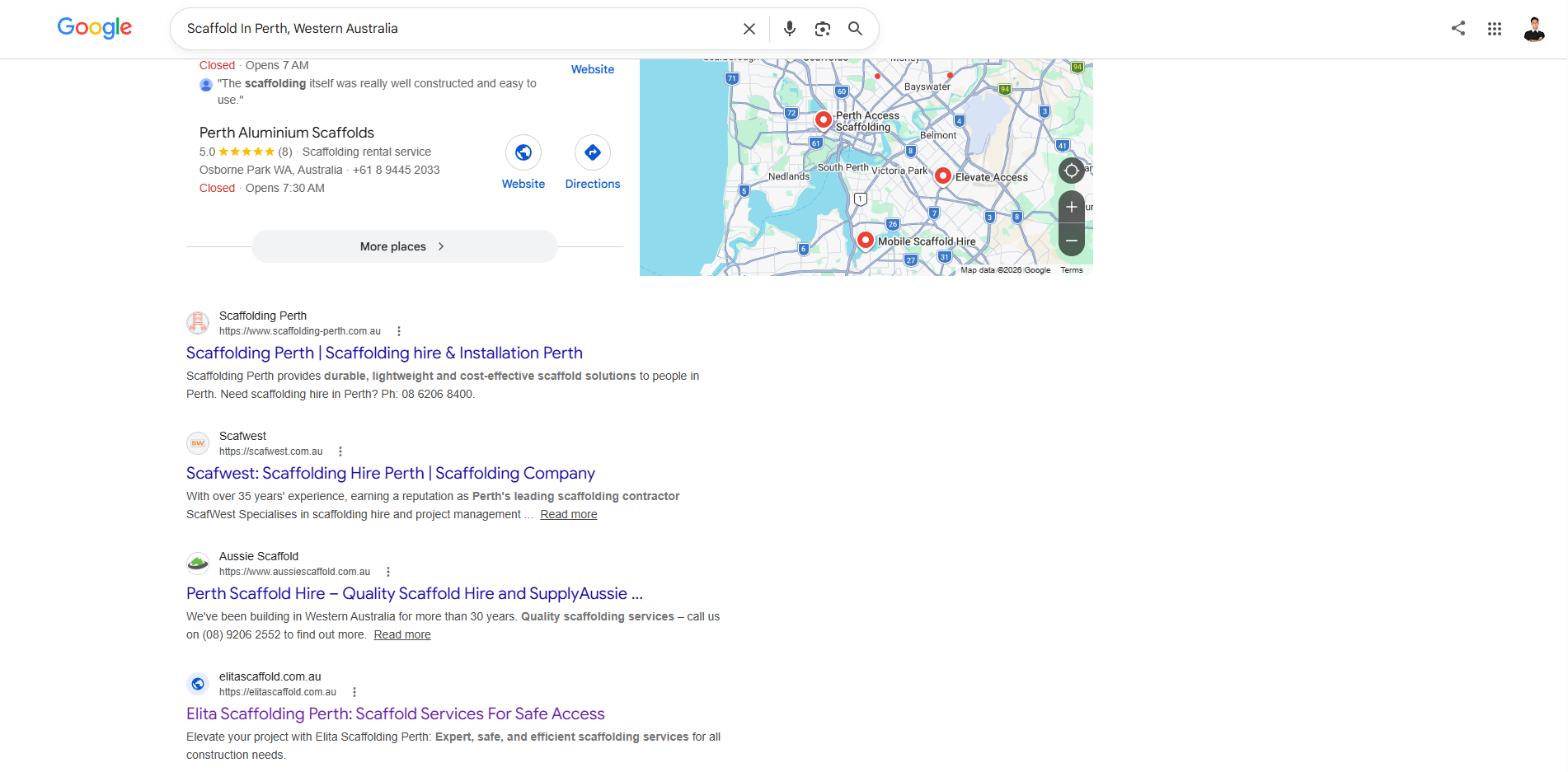Click the Directions arrow icon for Perth Aluminium Scaffolds

click(x=593, y=152)
